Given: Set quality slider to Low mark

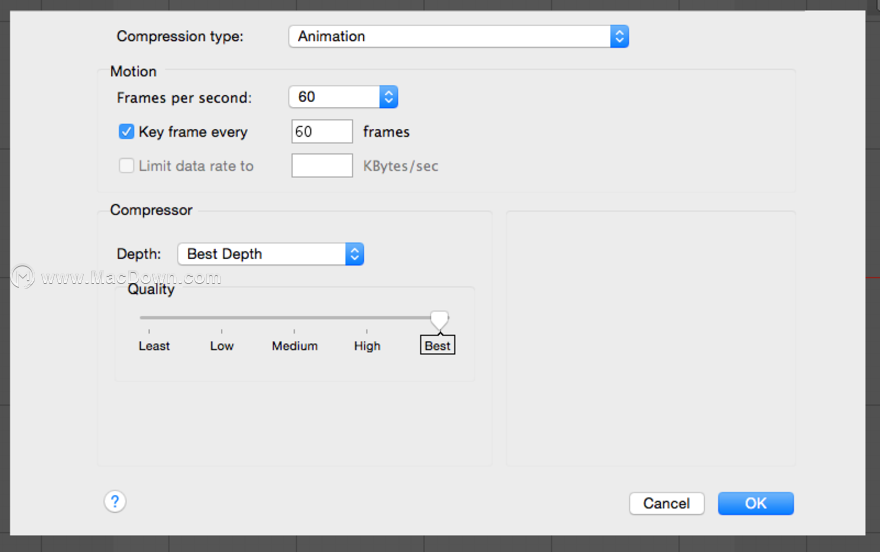Looking at the screenshot, I should pos(222,332).
